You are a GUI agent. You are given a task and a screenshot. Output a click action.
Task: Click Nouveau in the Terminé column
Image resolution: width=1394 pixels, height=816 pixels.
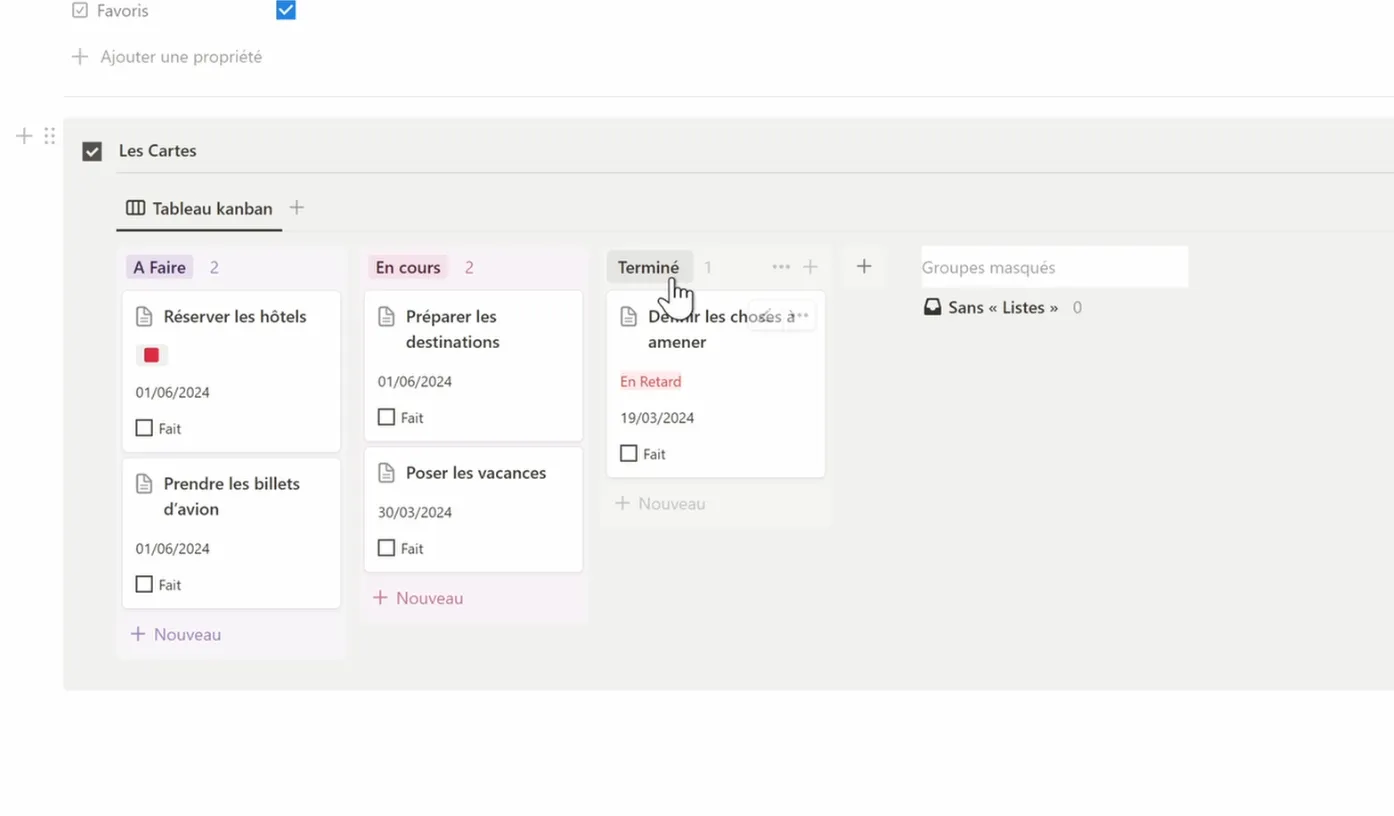point(660,504)
